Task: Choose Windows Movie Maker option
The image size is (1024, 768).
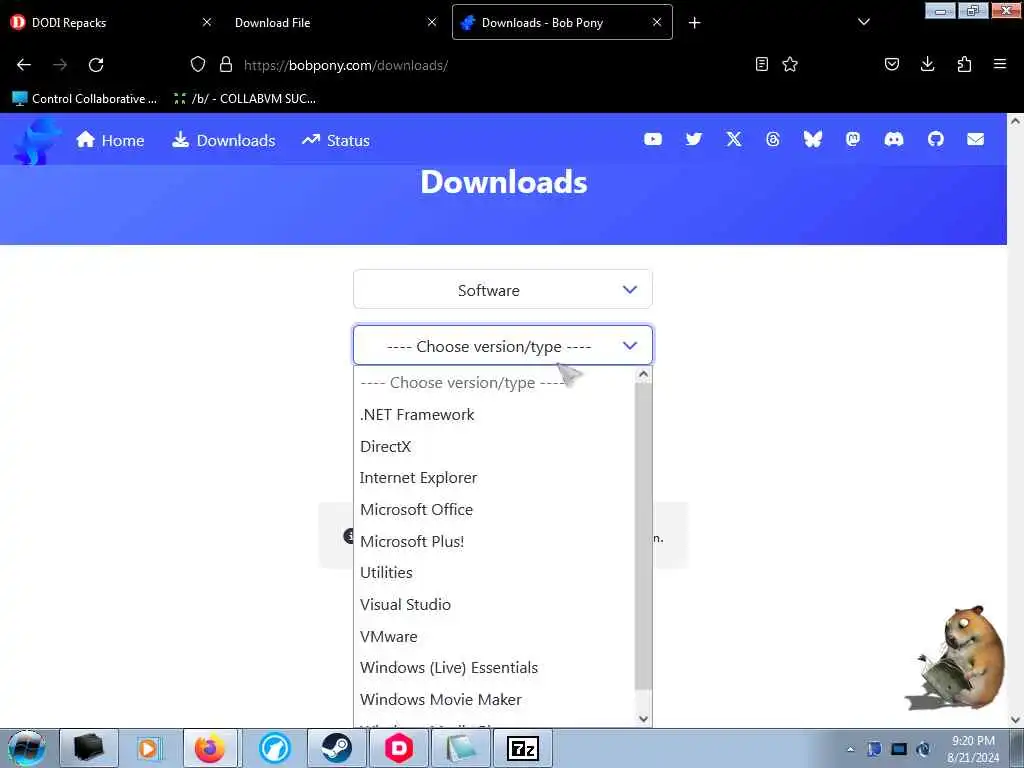Action: [x=494, y=699]
